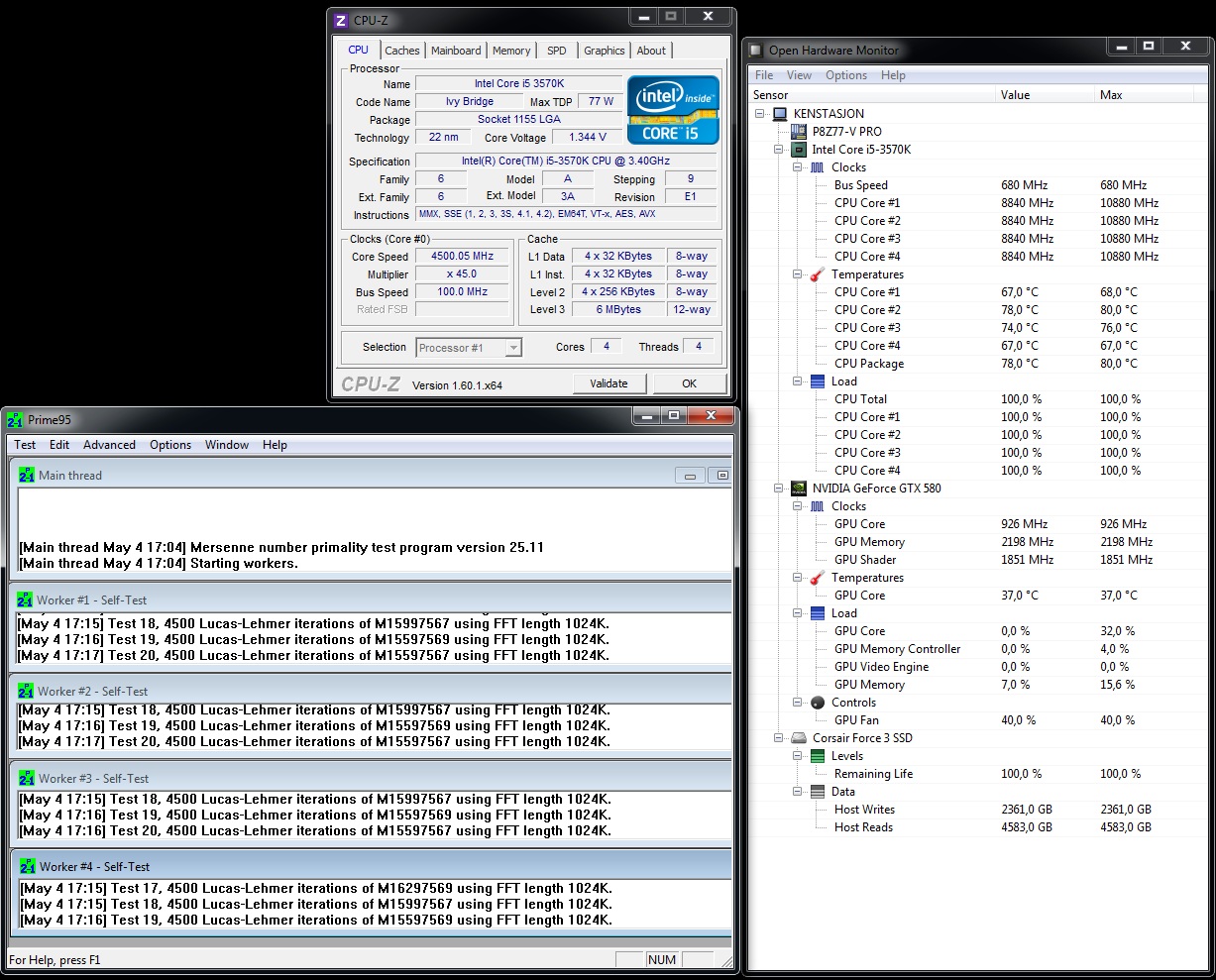
Task: Click the Max column header
Action: [1144, 95]
